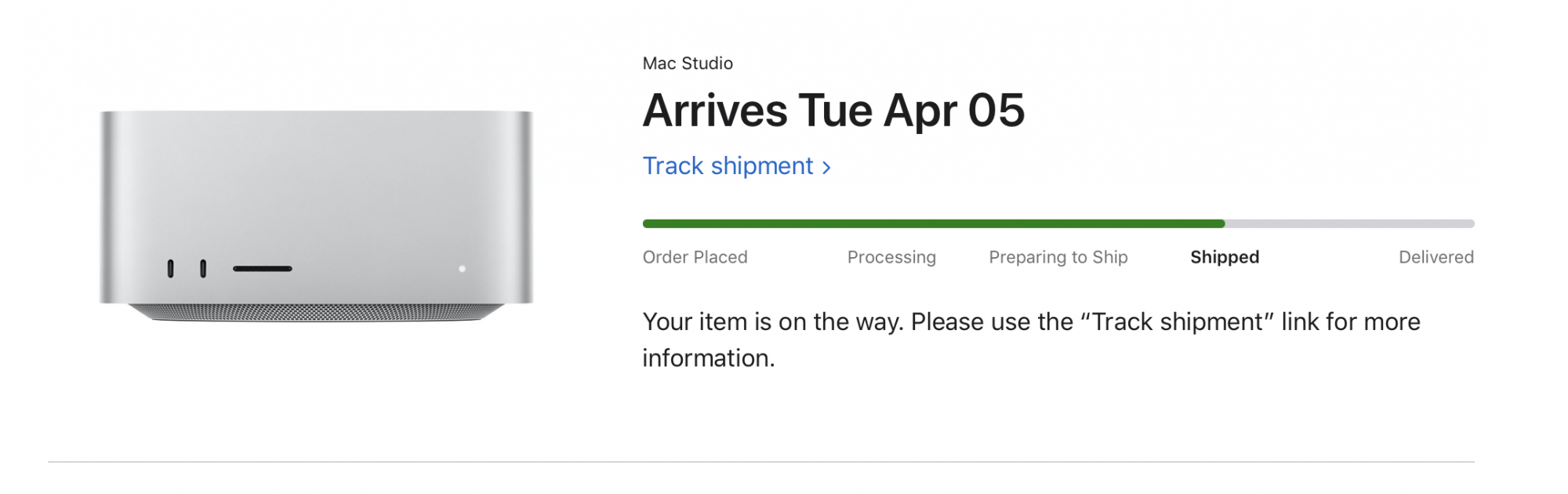
Task: Select the Preparing to Ship step
Action: click(1058, 257)
